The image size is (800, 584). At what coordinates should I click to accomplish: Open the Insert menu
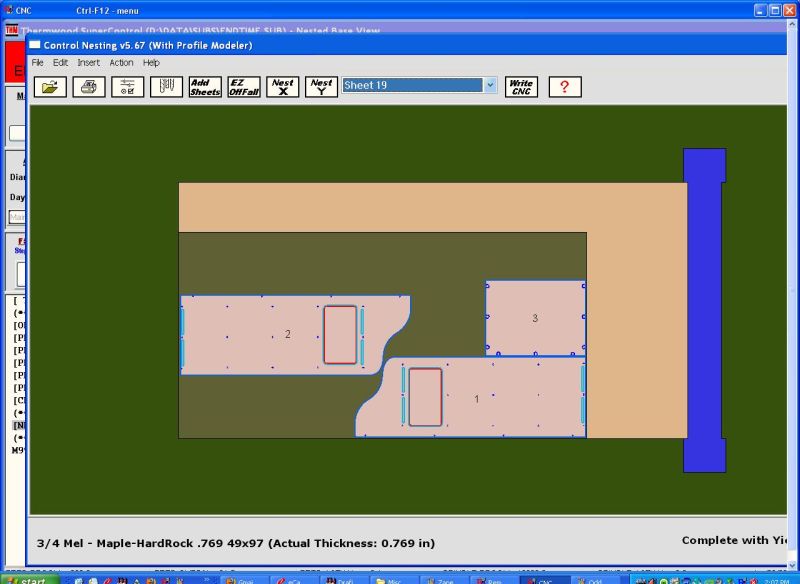[x=89, y=63]
